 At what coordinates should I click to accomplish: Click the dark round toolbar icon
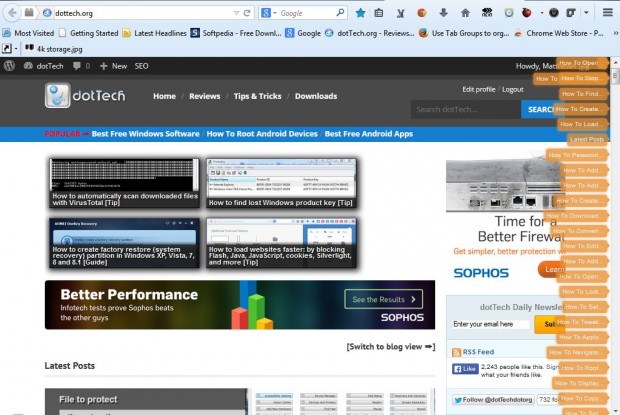click(554, 13)
